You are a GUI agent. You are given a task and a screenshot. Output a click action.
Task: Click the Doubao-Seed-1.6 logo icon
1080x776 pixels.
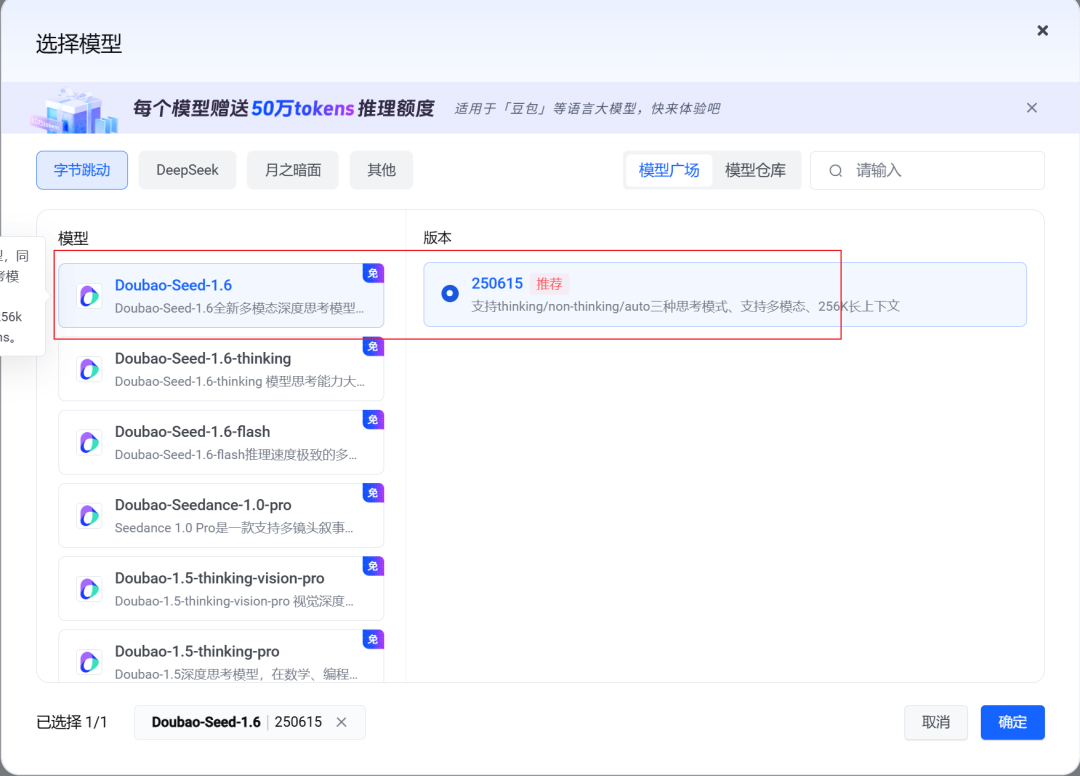(x=90, y=296)
